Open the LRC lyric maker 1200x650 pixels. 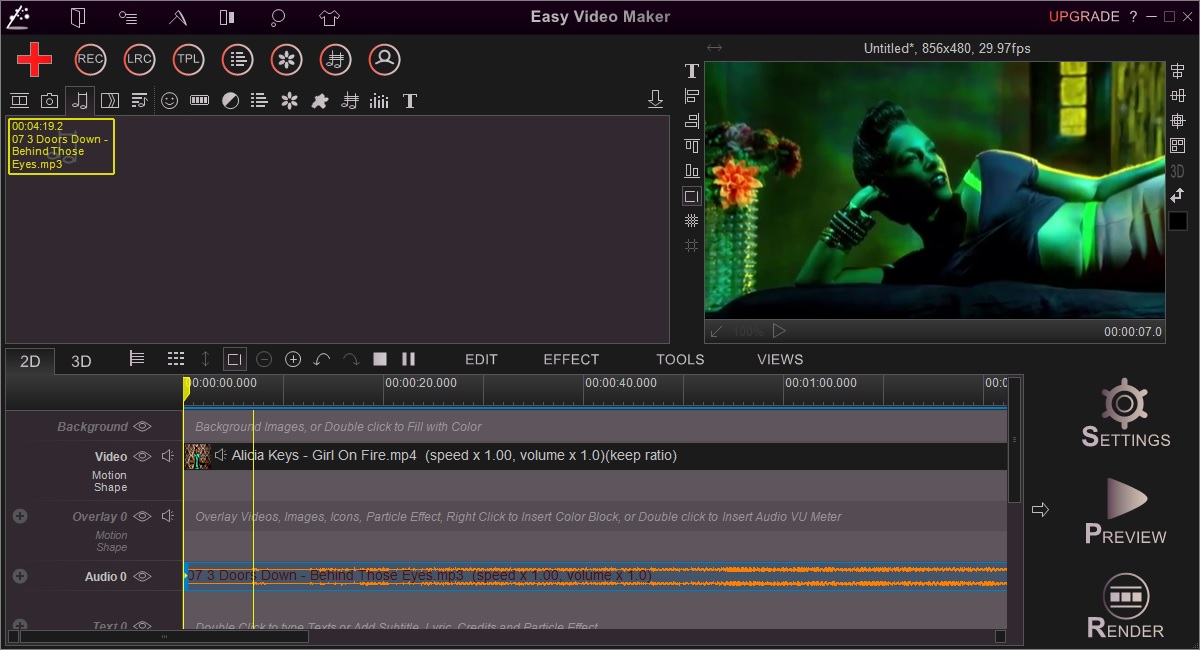[x=139, y=59]
